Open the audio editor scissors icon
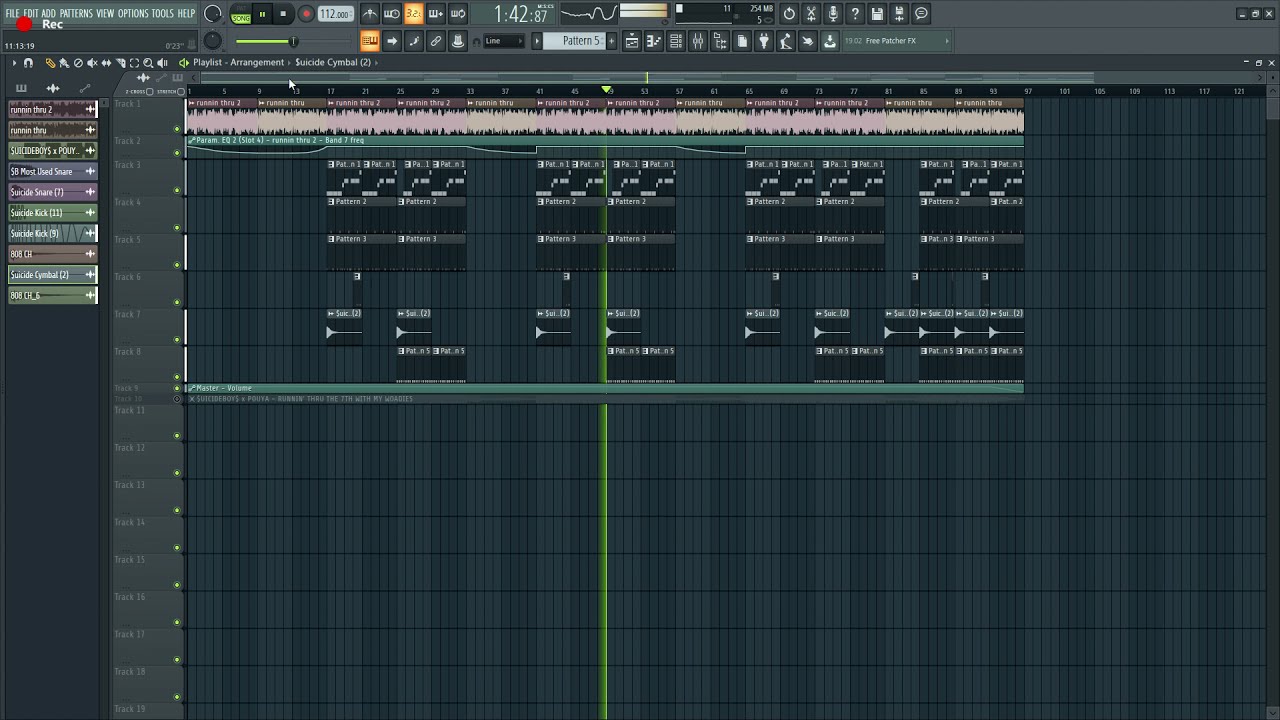 811,14
